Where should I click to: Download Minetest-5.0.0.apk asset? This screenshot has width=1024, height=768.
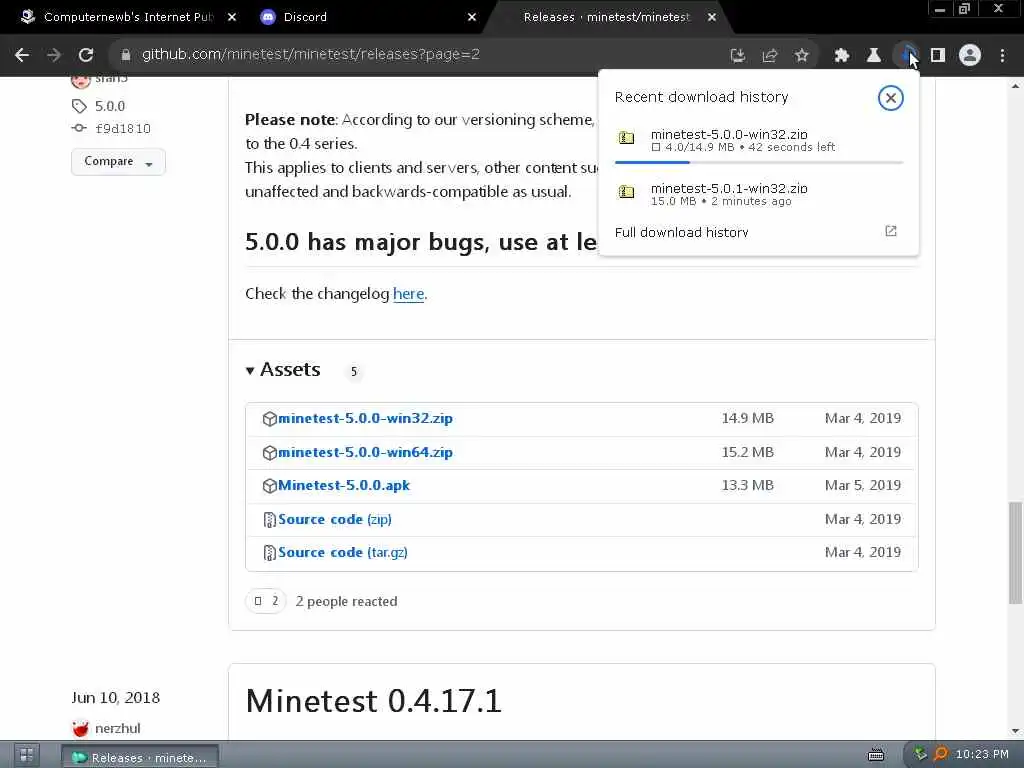344,486
